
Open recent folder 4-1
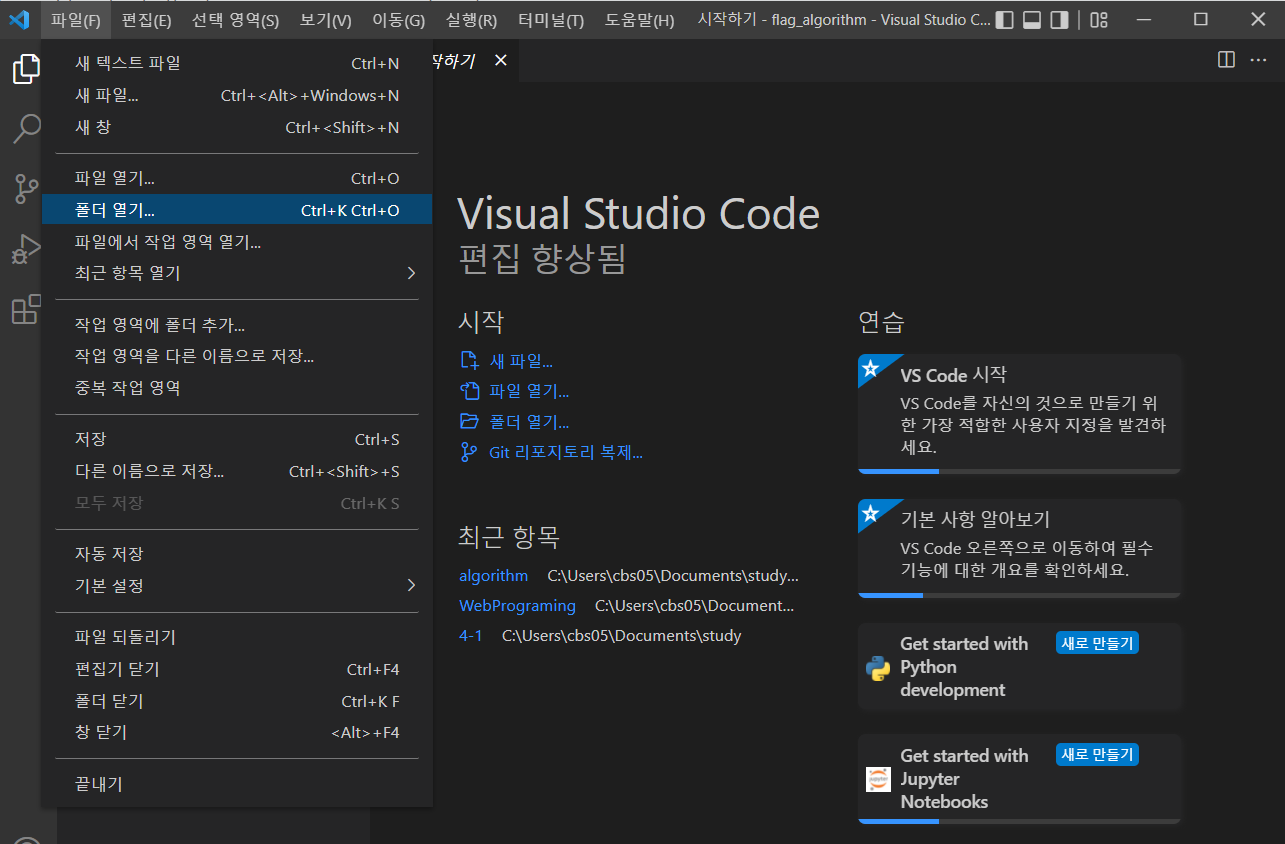(x=470, y=636)
